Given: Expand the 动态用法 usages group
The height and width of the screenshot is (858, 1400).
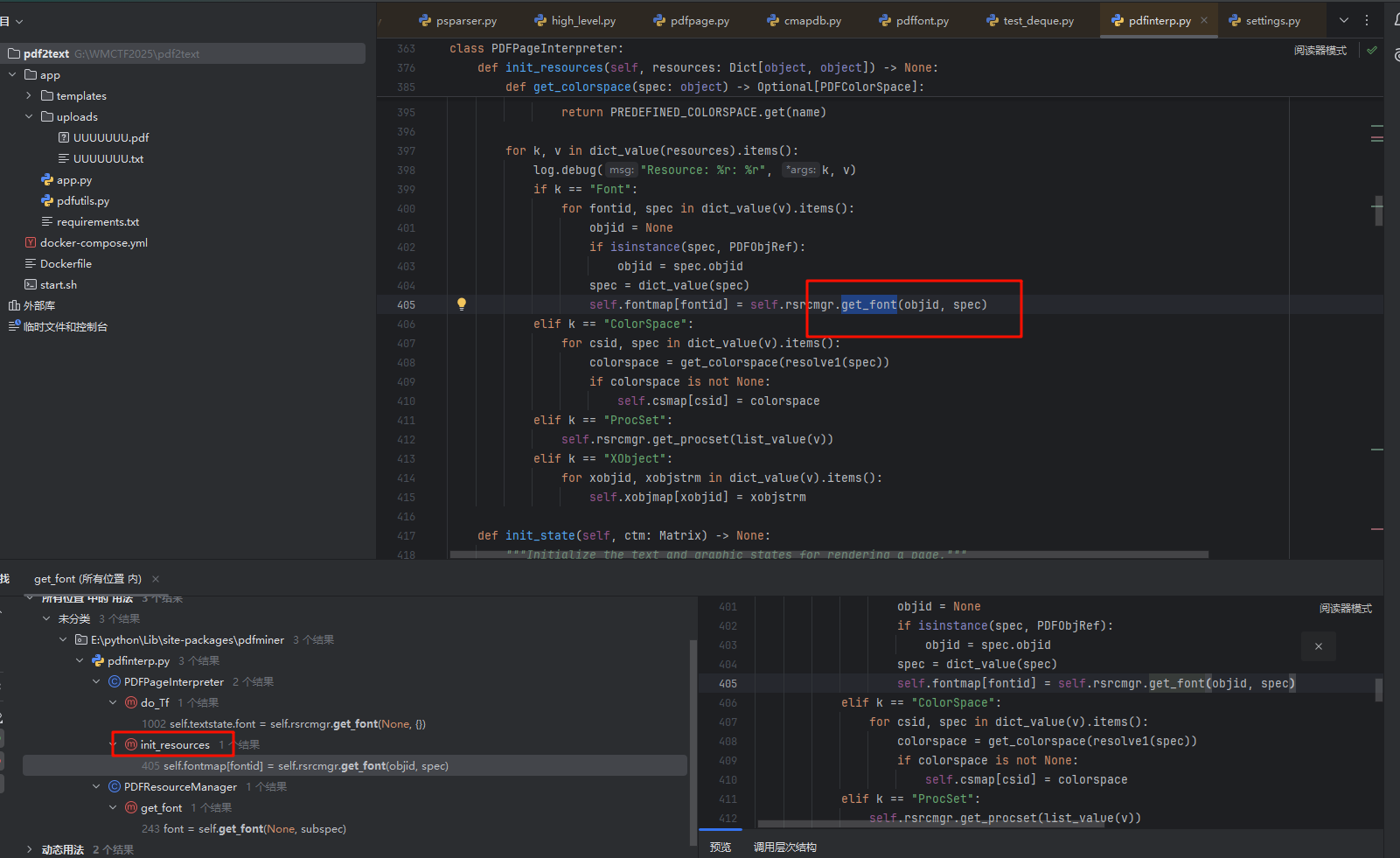Looking at the screenshot, I should coord(30,850).
